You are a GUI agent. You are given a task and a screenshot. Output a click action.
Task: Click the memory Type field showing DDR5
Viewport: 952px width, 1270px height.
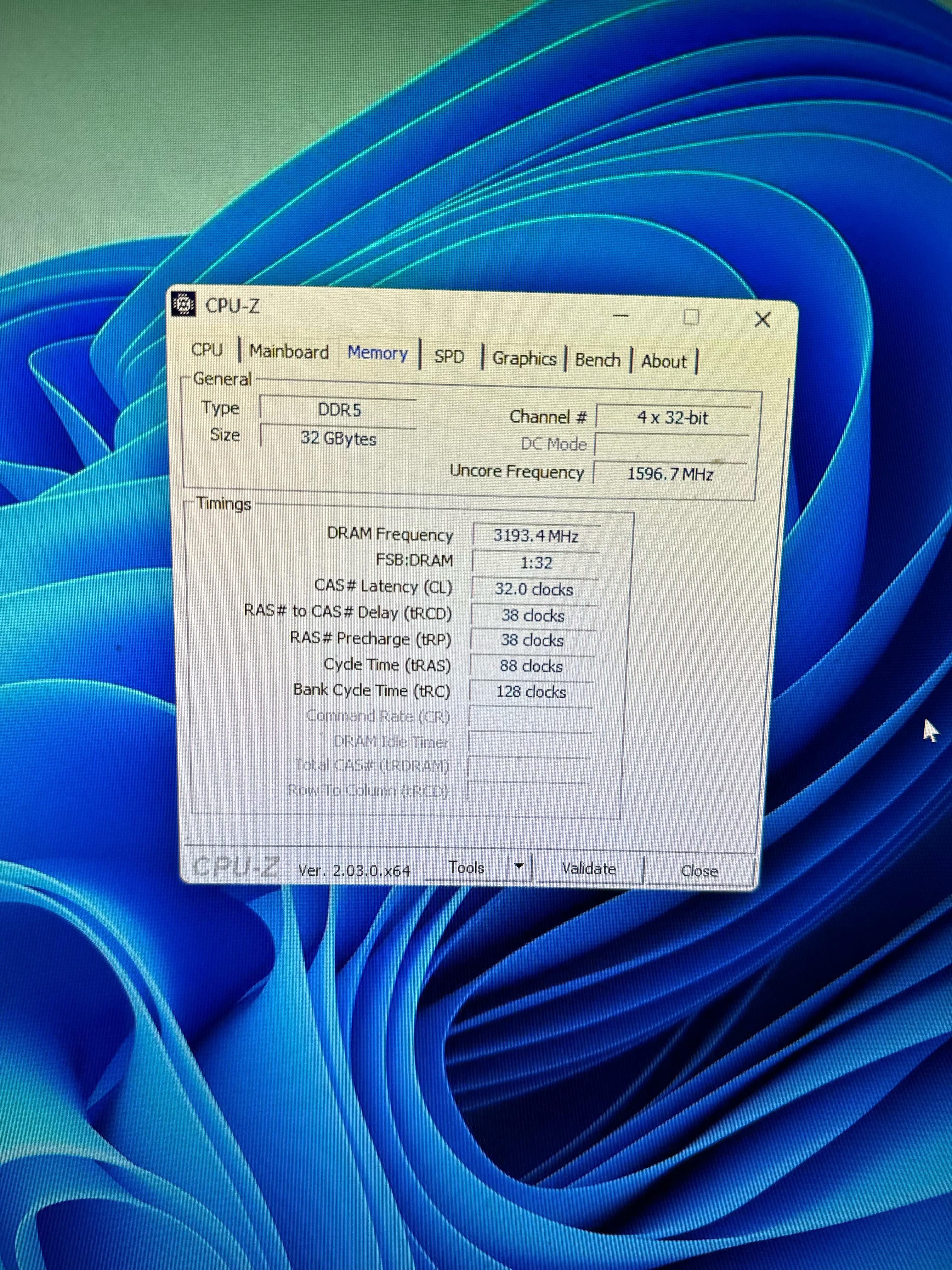pos(338,410)
